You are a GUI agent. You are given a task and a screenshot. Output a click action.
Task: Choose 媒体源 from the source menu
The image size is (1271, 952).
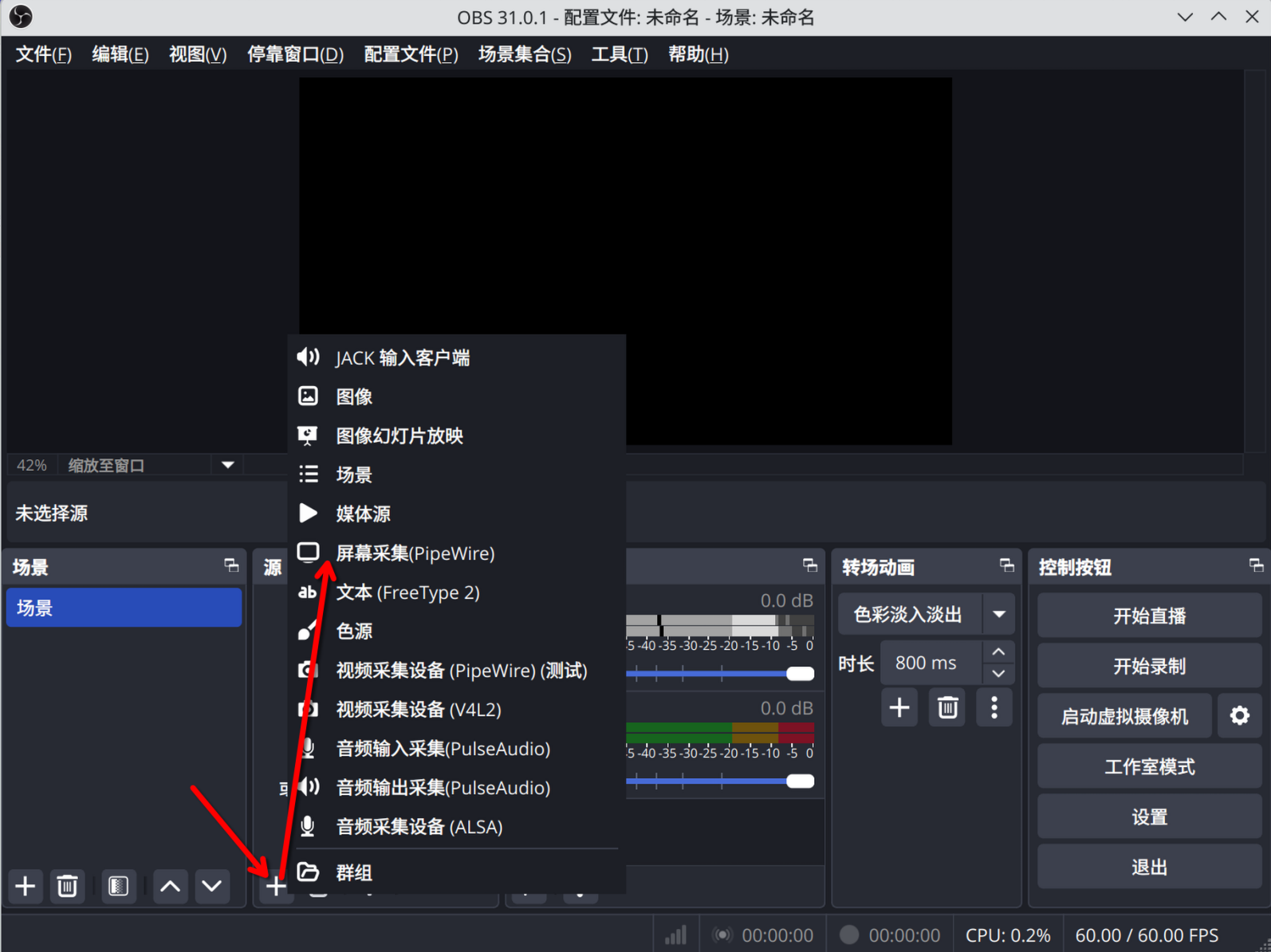point(456,514)
